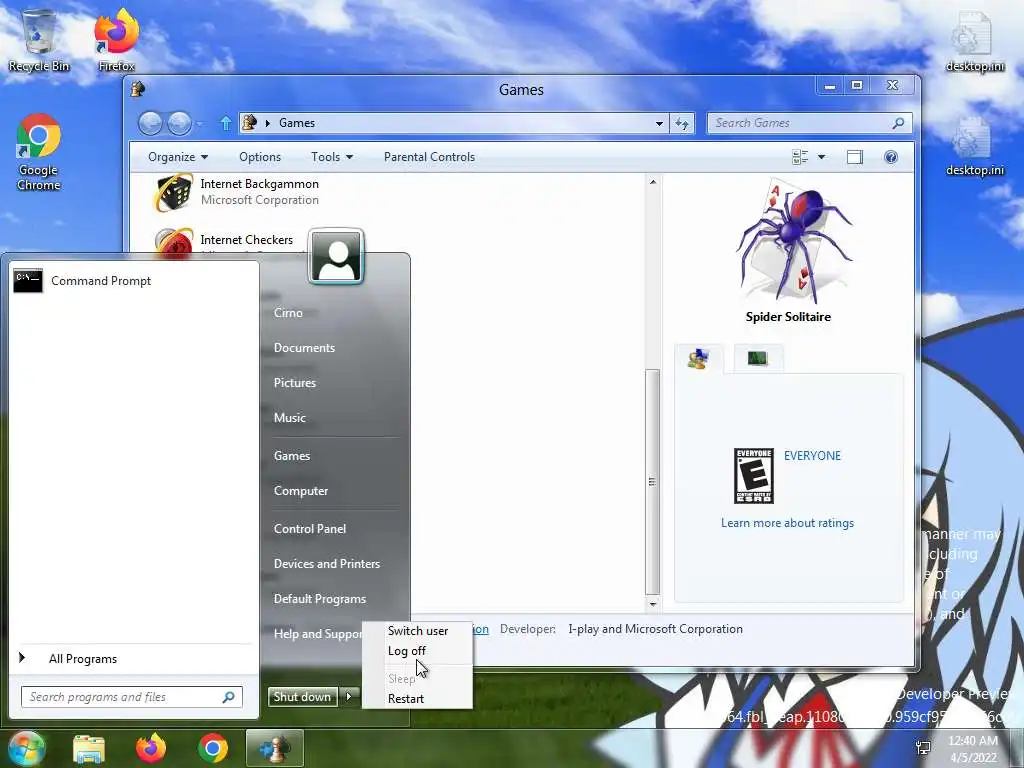Click the search magnifier in Games window
Viewport: 1024px width, 768px height.
899,123
